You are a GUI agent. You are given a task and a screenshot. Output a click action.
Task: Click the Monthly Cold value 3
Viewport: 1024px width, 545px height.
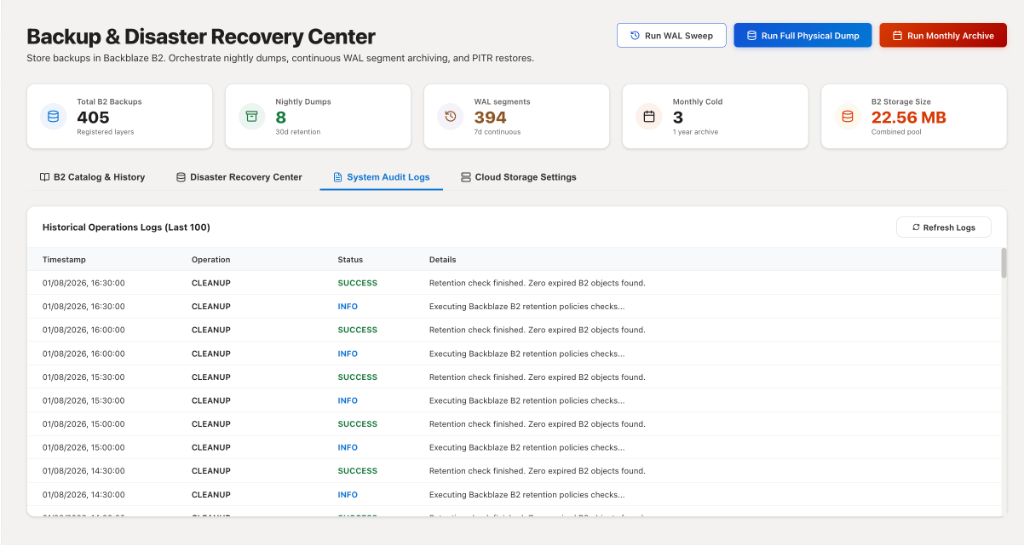pos(678,117)
